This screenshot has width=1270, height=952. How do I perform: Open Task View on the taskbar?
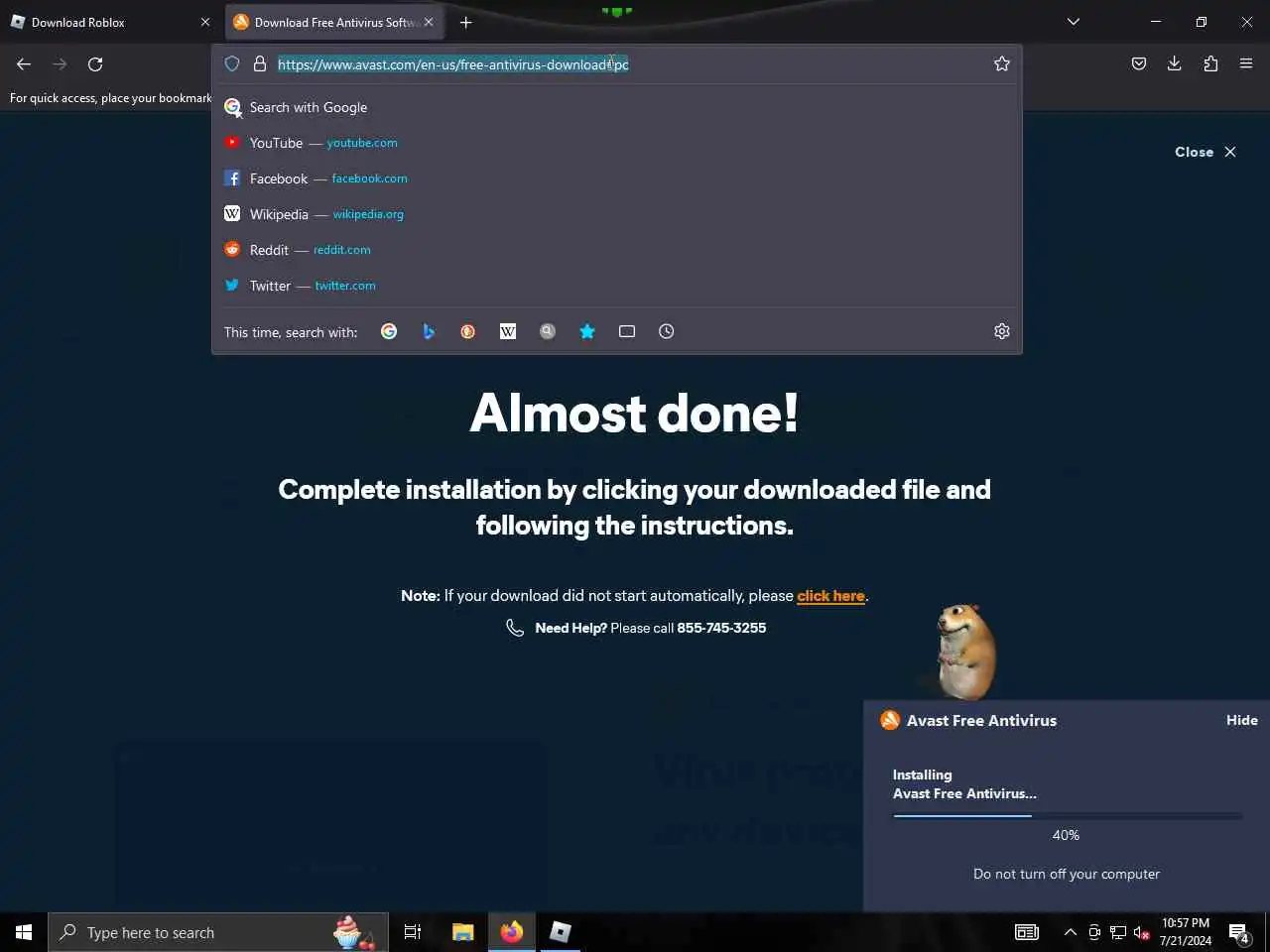pos(413,932)
